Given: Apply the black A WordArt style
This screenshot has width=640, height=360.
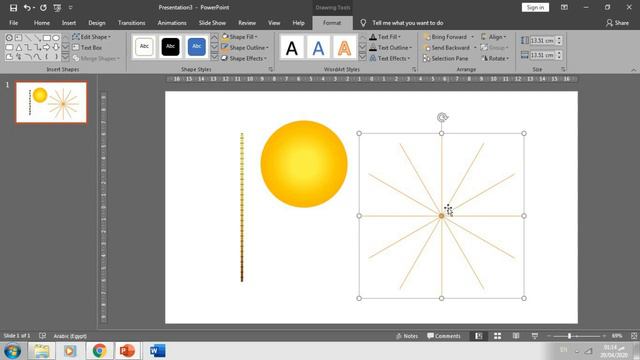Looking at the screenshot, I should pyautogui.click(x=292, y=48).
